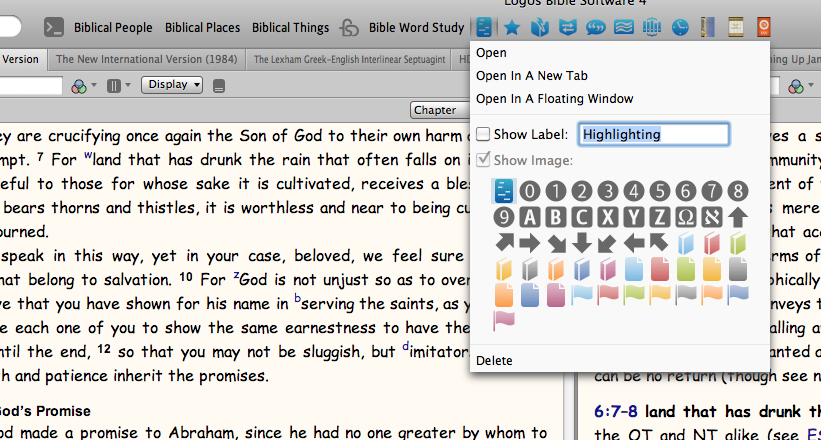Viewport: 821px width, 440px height.
Task: Choose the down arrow image
Action: (x=582, y=243)
